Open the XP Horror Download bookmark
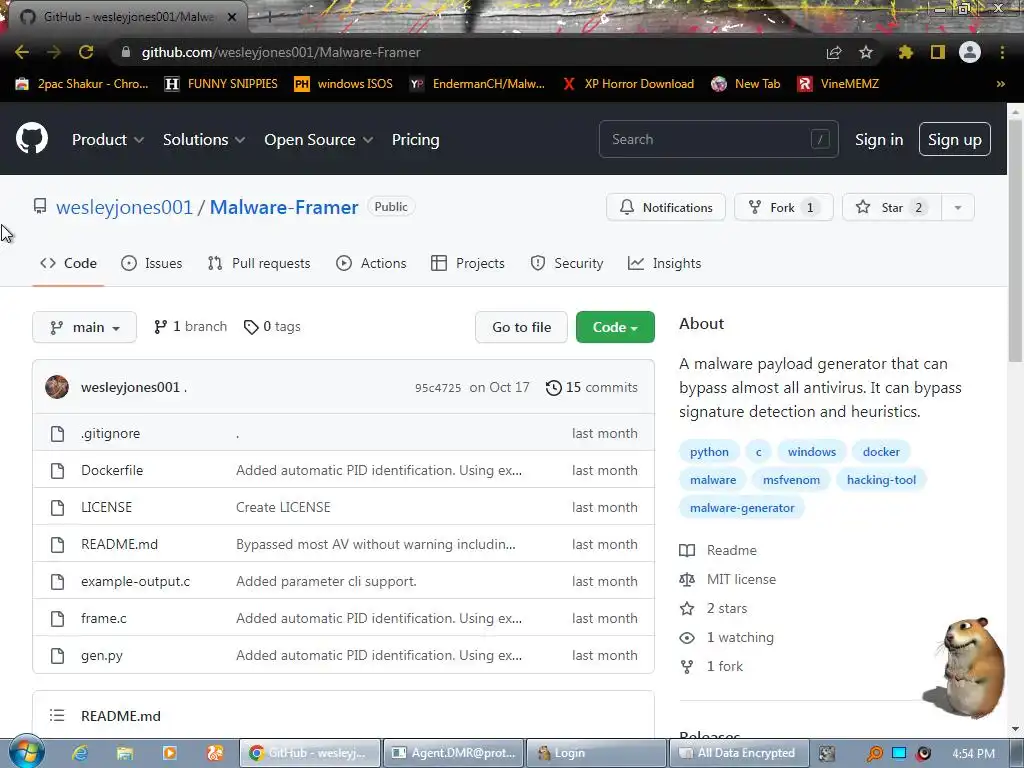Screen dimensions: 1024x768 [x=628, y=84]
